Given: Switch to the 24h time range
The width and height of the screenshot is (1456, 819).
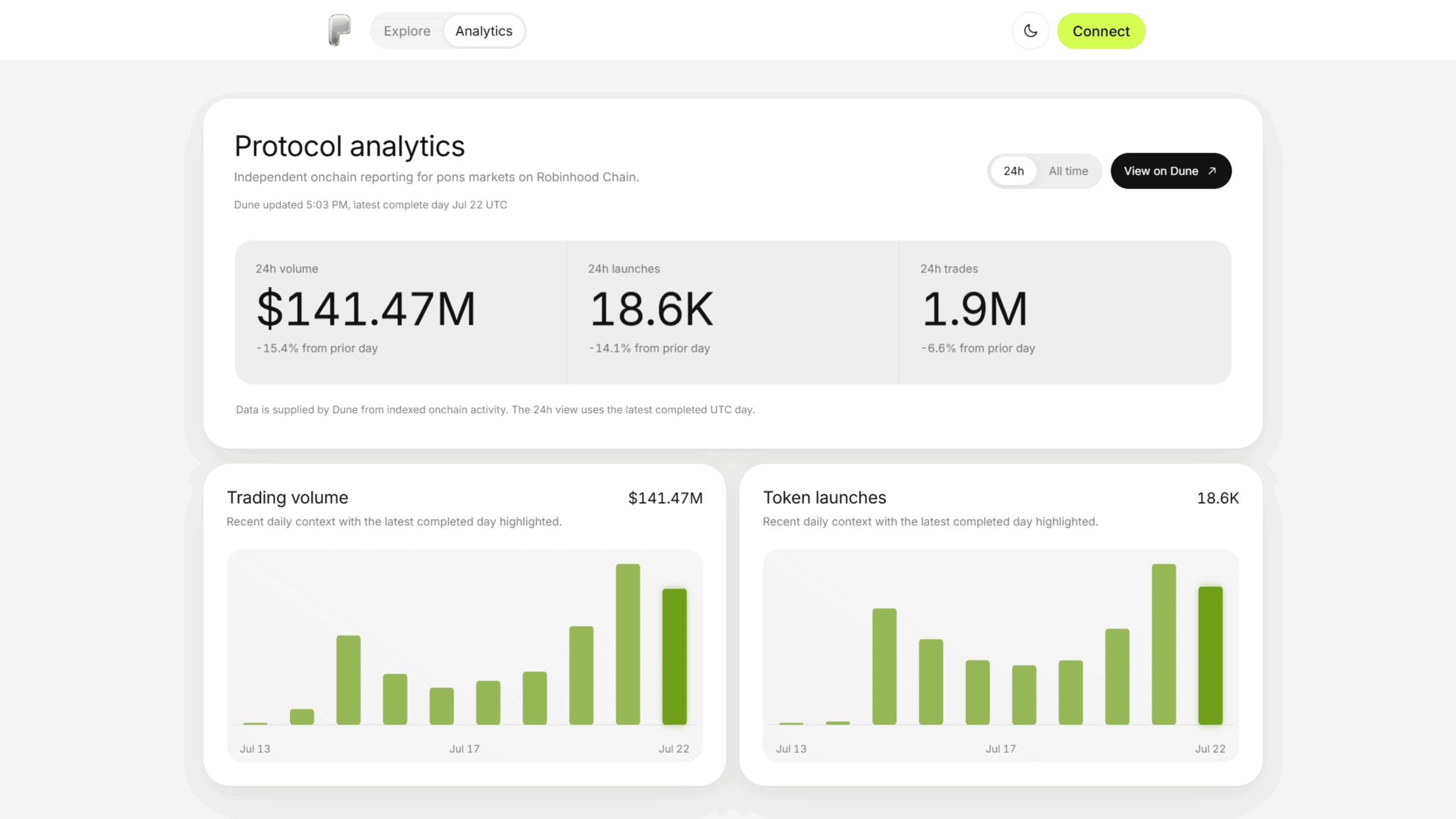Looking at the screenshot, I should tap(1013, 171).
